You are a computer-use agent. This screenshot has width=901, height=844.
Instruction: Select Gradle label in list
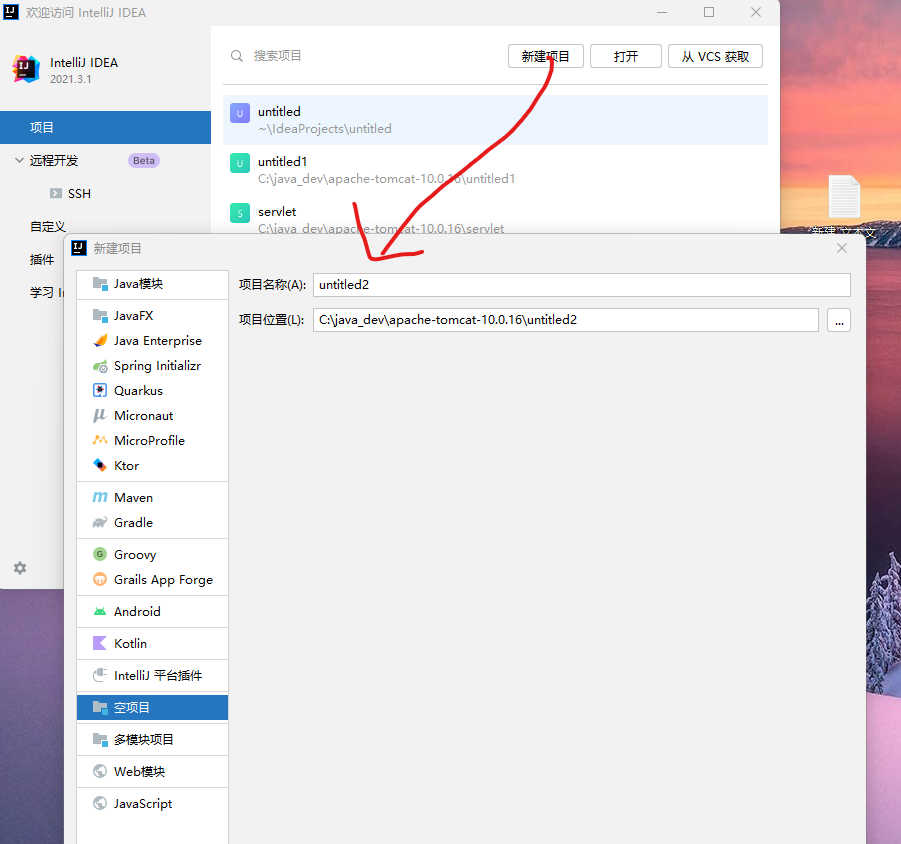point(133,523)
